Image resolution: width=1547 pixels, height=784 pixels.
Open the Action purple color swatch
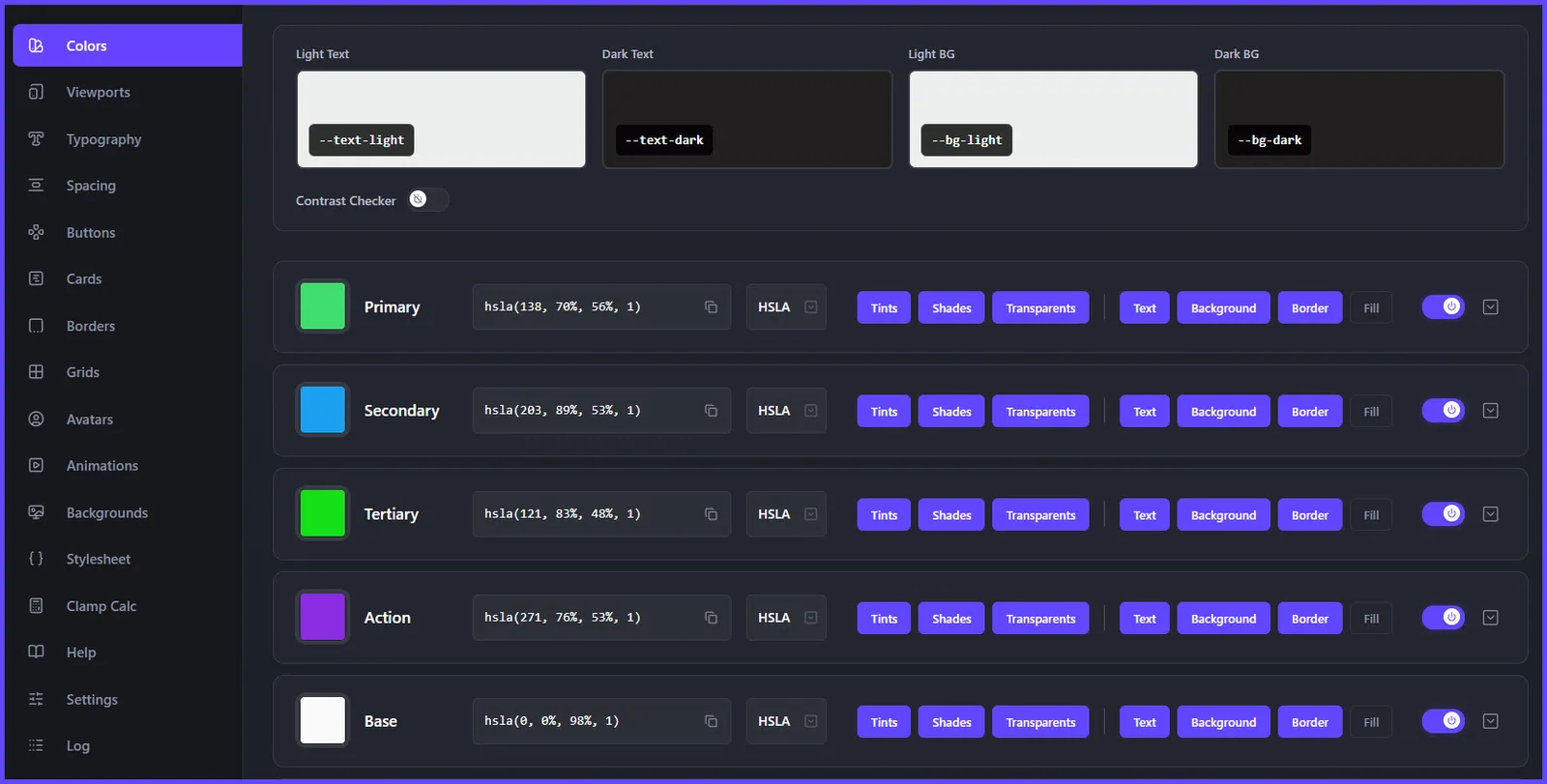[x=323, y=617]
